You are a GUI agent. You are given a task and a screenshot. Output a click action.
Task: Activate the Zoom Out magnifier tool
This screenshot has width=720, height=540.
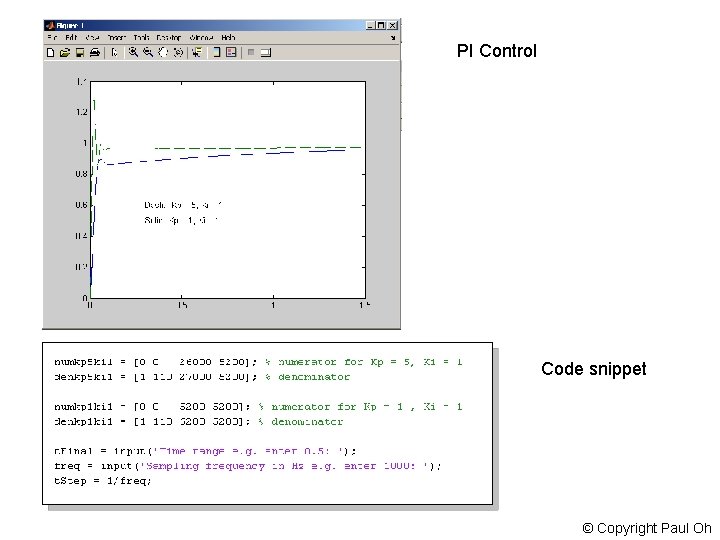point(148,52)
